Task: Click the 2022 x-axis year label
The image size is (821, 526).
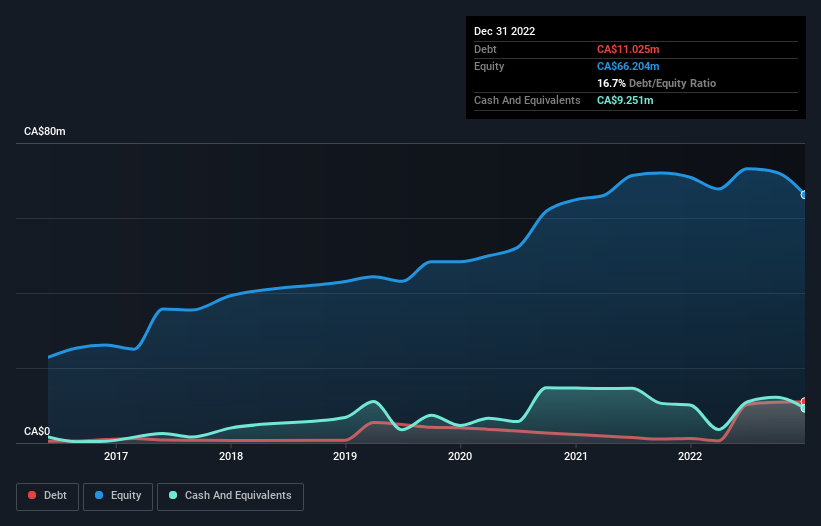Action: (x=690, y=456)
